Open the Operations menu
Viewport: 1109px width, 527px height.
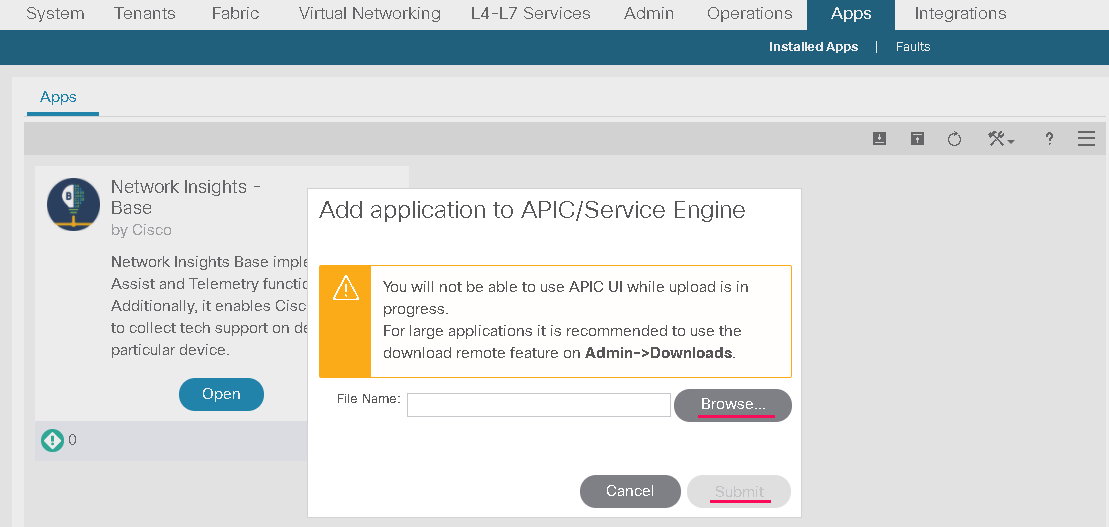(750, 13)
